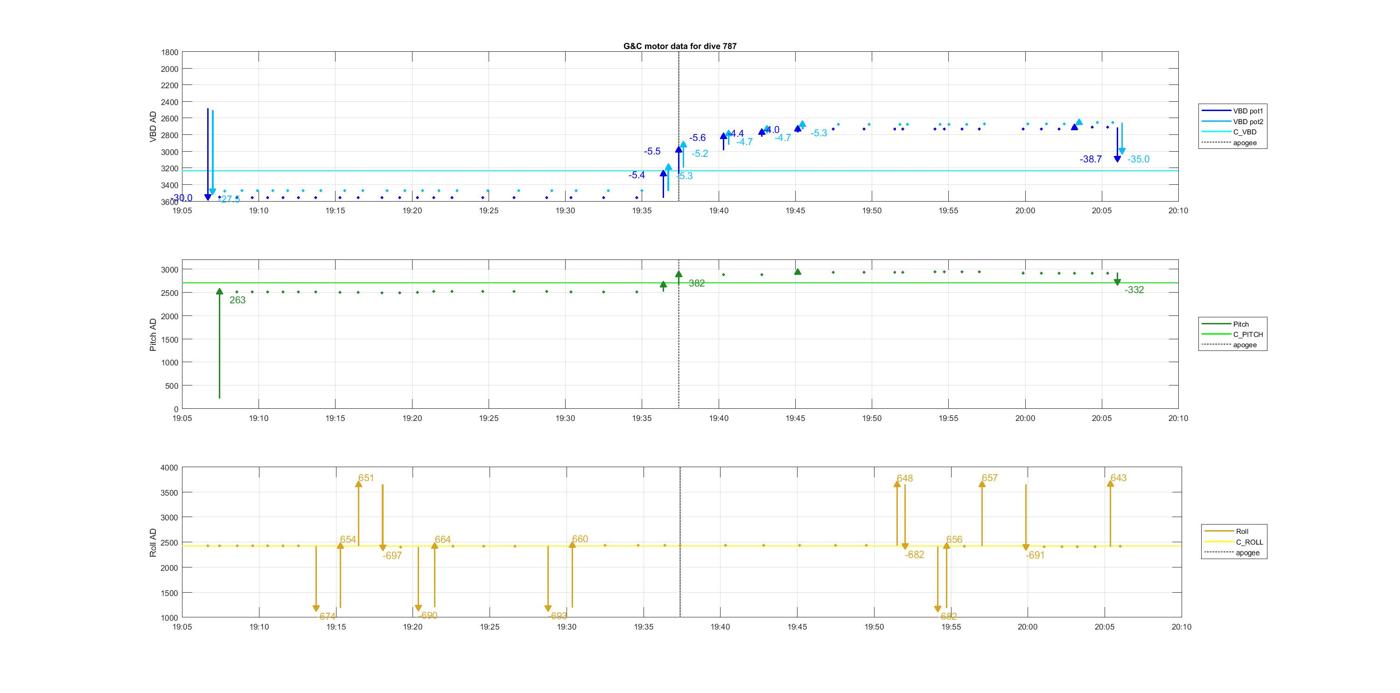Image resolution: width=1400 pixels, height=693 pixels.
Task: Click the '-674' roll annotation
Action: coord(326,616)
